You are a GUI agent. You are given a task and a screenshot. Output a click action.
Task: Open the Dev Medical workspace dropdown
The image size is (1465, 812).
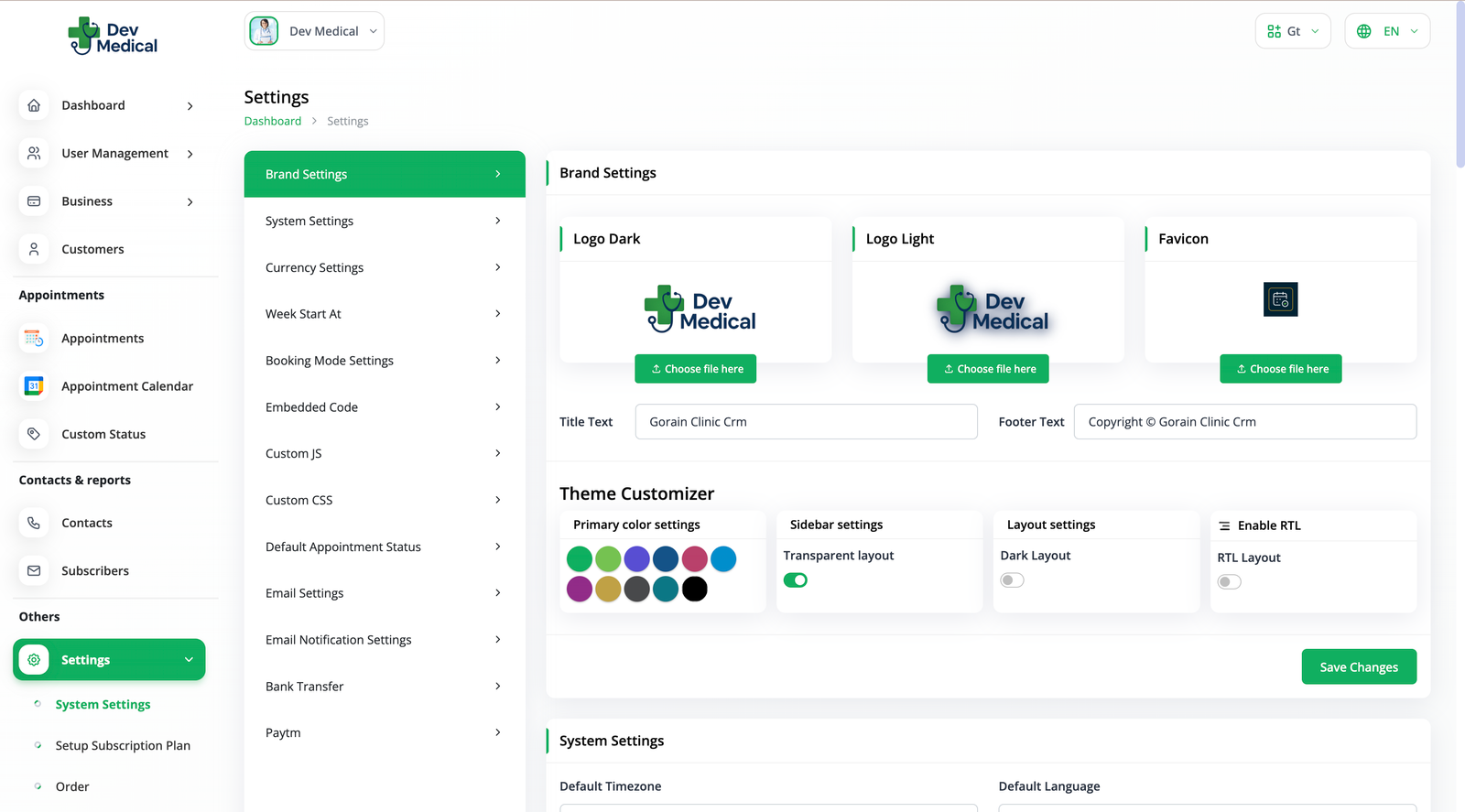click(x=314, y=31)
